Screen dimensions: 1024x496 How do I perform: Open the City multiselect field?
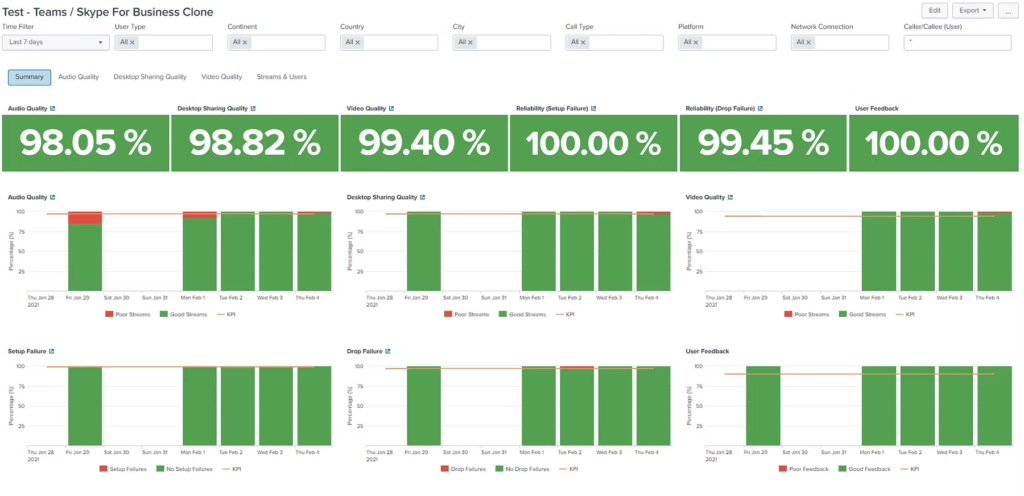click(502, 42)
